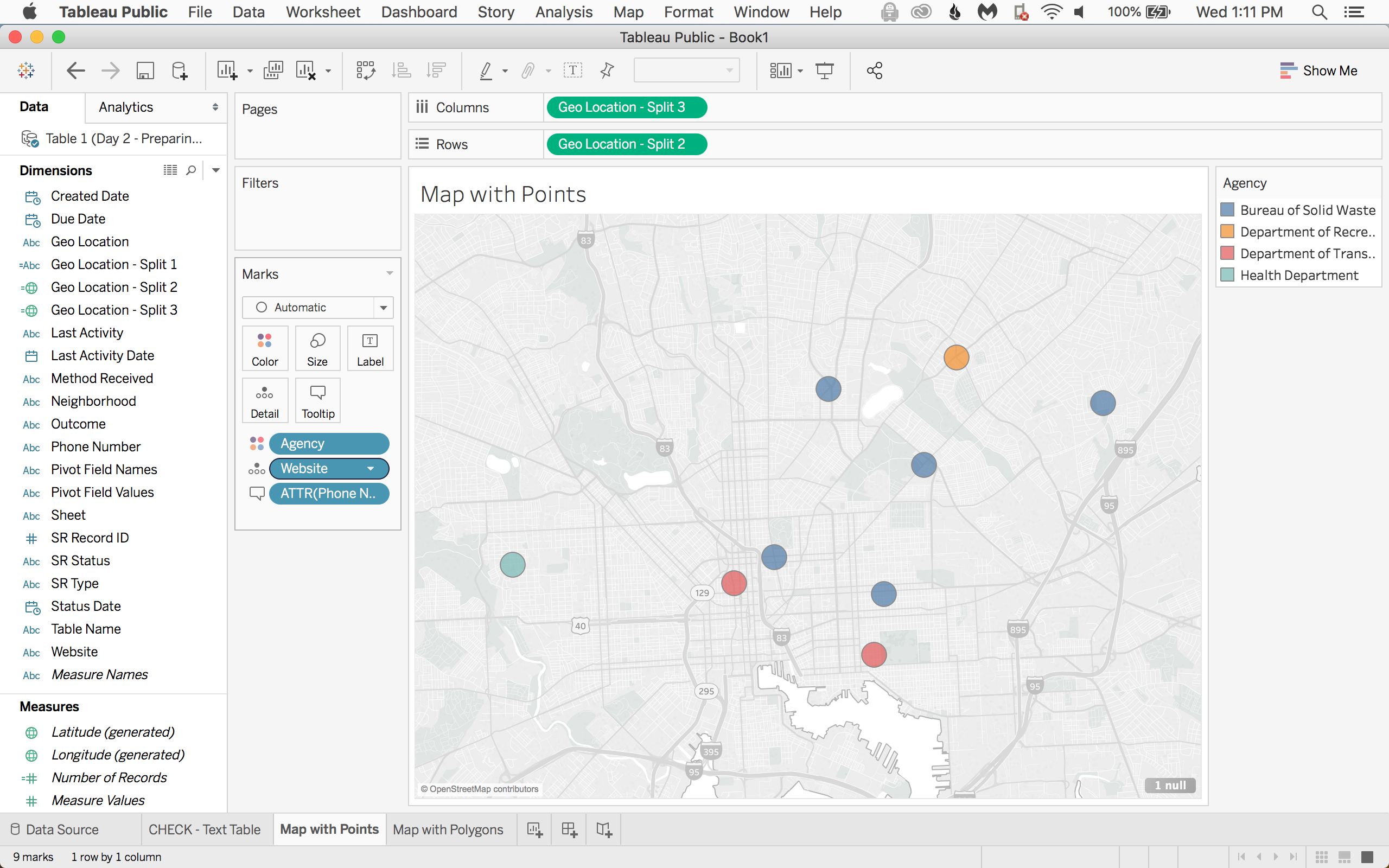The image size is (1389, 868).
Task: Open the Dashboard menu
Action: click(x=419, y=12)
